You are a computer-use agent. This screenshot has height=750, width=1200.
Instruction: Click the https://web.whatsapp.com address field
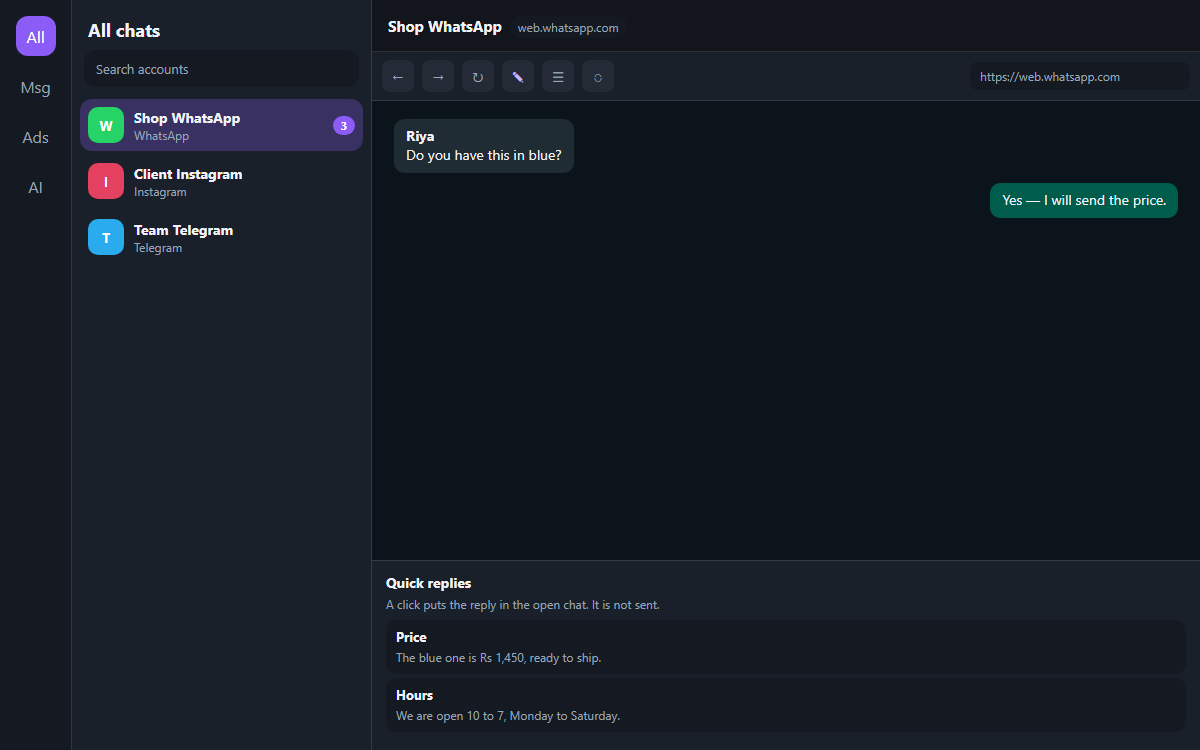(1080, 76)
